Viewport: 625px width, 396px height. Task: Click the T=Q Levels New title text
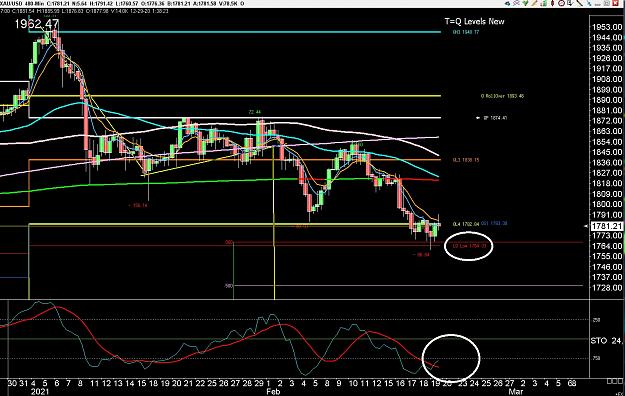[474, 22]
